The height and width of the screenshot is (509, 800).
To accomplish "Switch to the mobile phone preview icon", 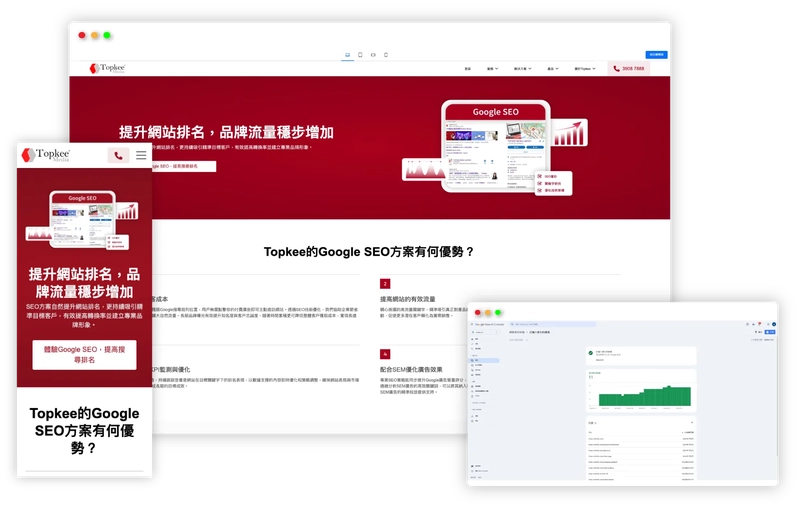I will (387, 54).
